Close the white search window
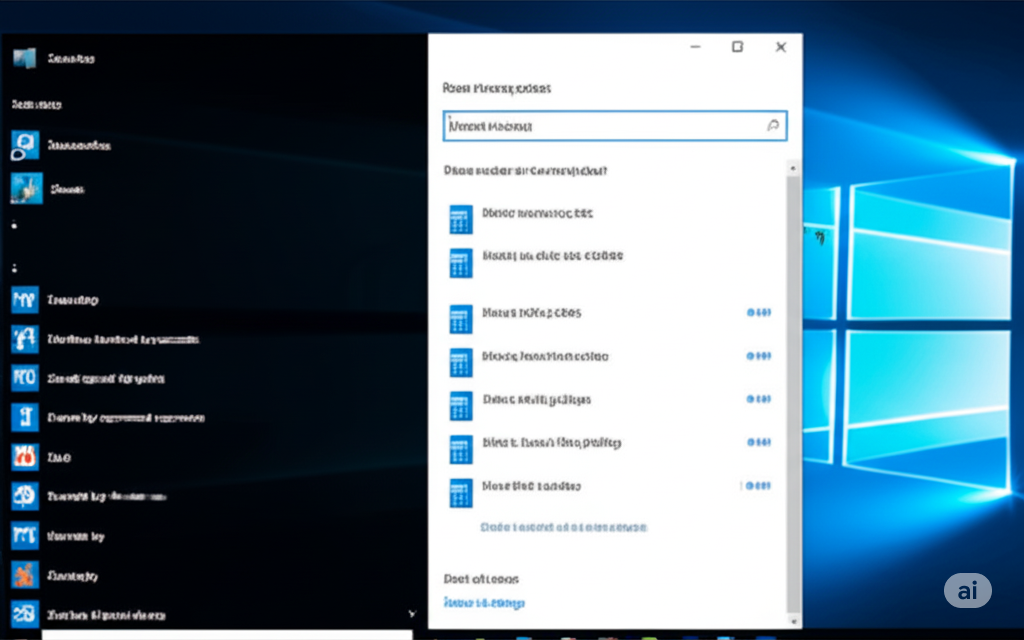Viewport: 1024px width, 640px height. pos(780,47)
